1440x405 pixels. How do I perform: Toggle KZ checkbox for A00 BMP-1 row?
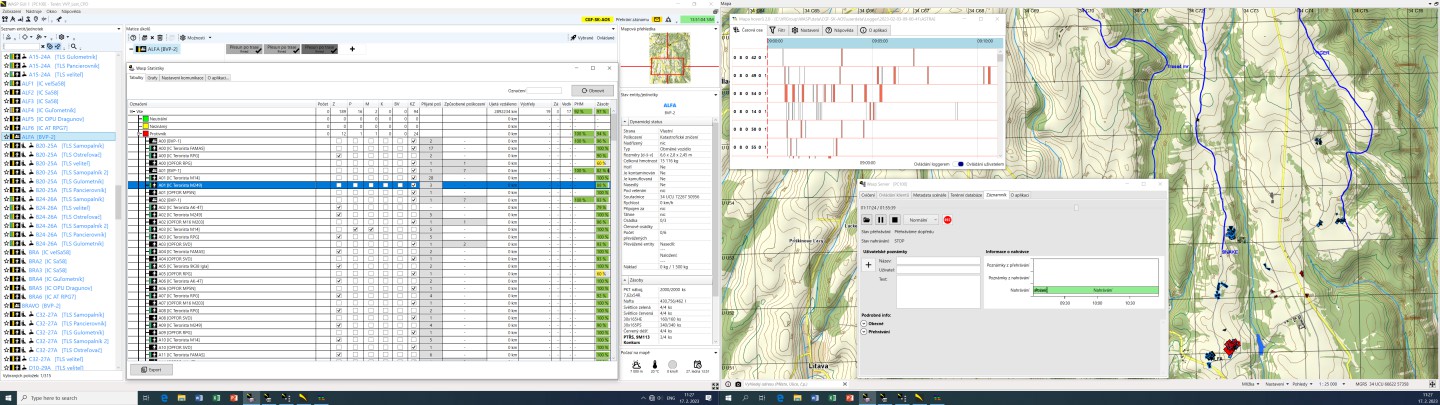(x=413, y=142)
